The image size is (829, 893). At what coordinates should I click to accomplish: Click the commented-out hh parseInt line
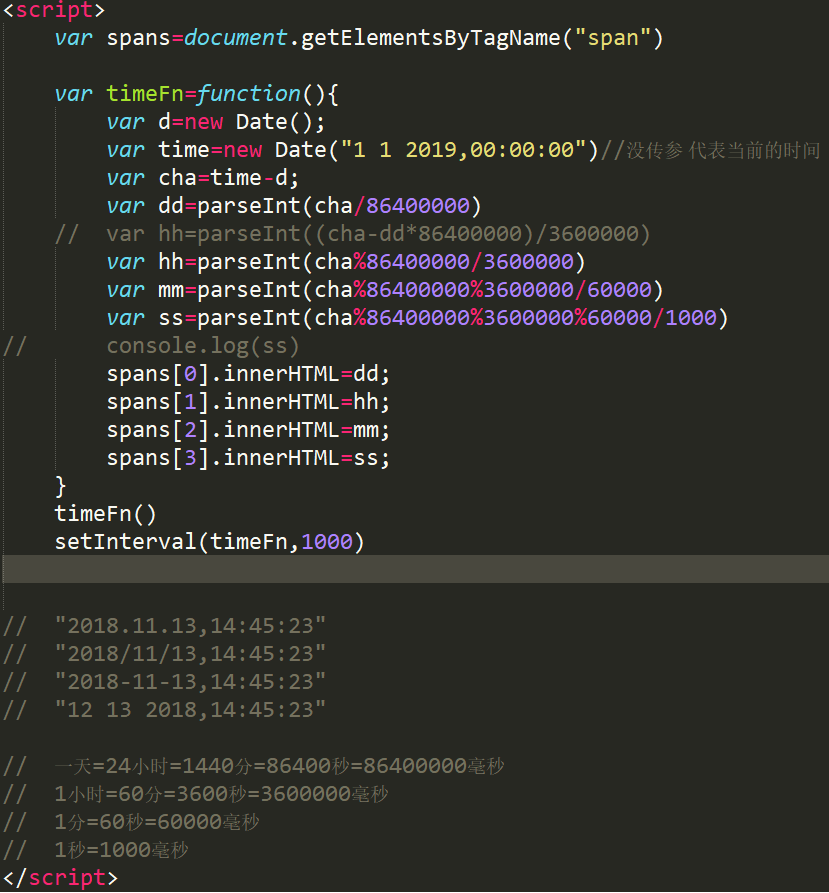(x=352, y=234)
